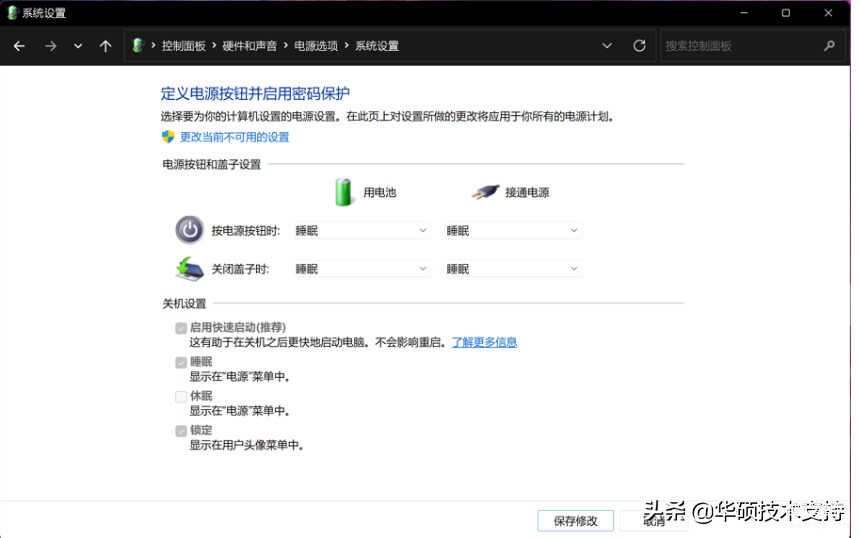The image size is (860, 538).
Task: Click 取消 button
Action: coord(654,521)
